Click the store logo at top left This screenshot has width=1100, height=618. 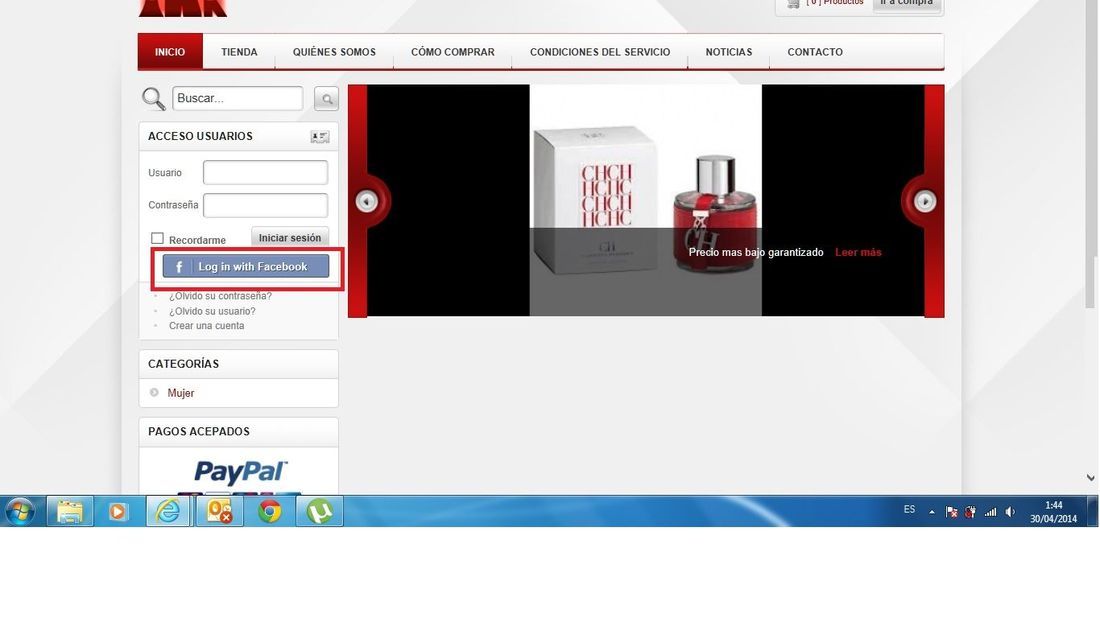[183, 8]
